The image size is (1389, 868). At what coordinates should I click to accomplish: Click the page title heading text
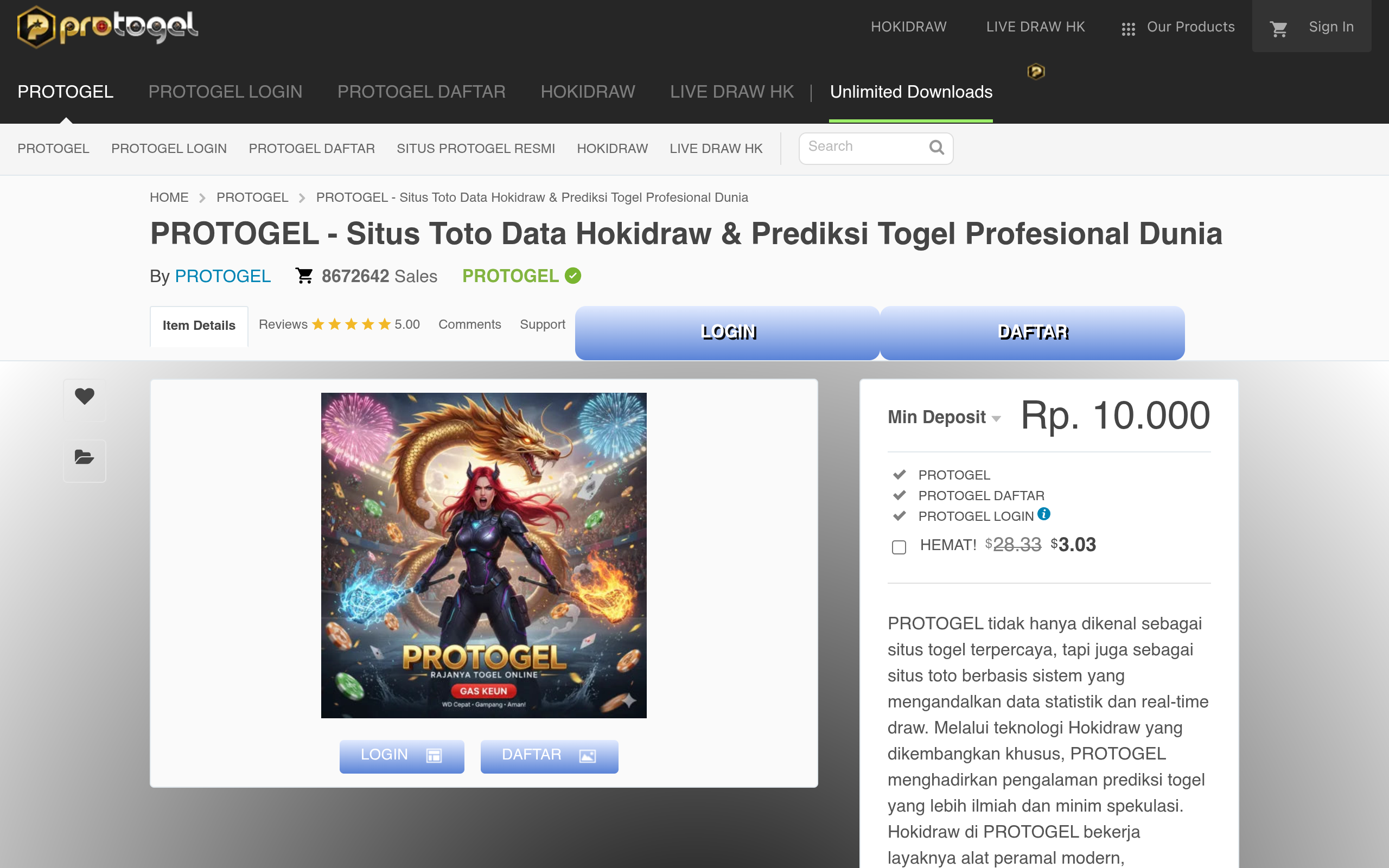[686, 234]
